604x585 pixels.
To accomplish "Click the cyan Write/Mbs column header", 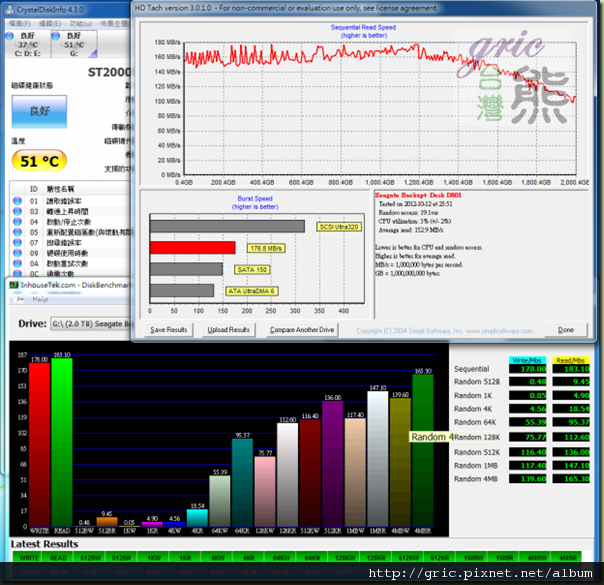I will click(x=527, y=360).
